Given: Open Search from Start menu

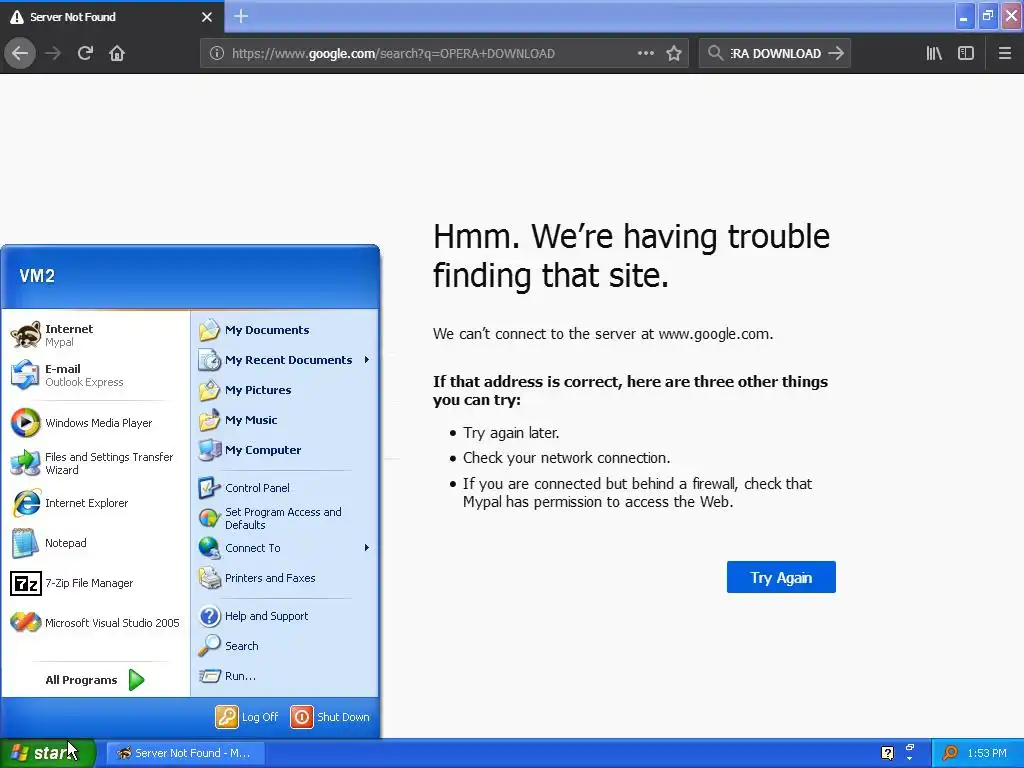Looking at the screenshot, I should [285, 646].
